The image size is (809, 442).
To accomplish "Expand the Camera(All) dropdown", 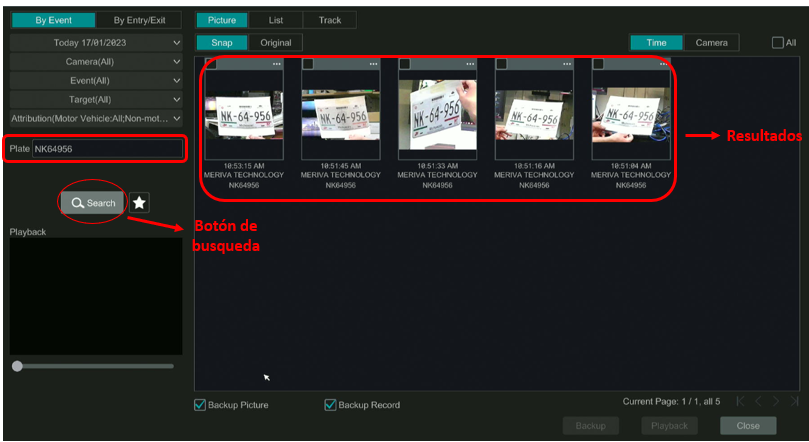I will [x=96, y=62].
